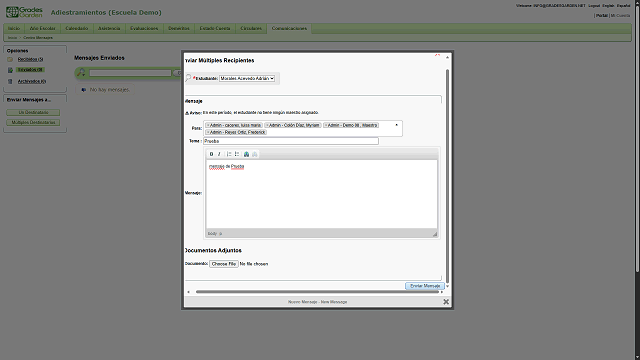Insert numbered list in message editor
640x360 pixels.
click(229, 154)
